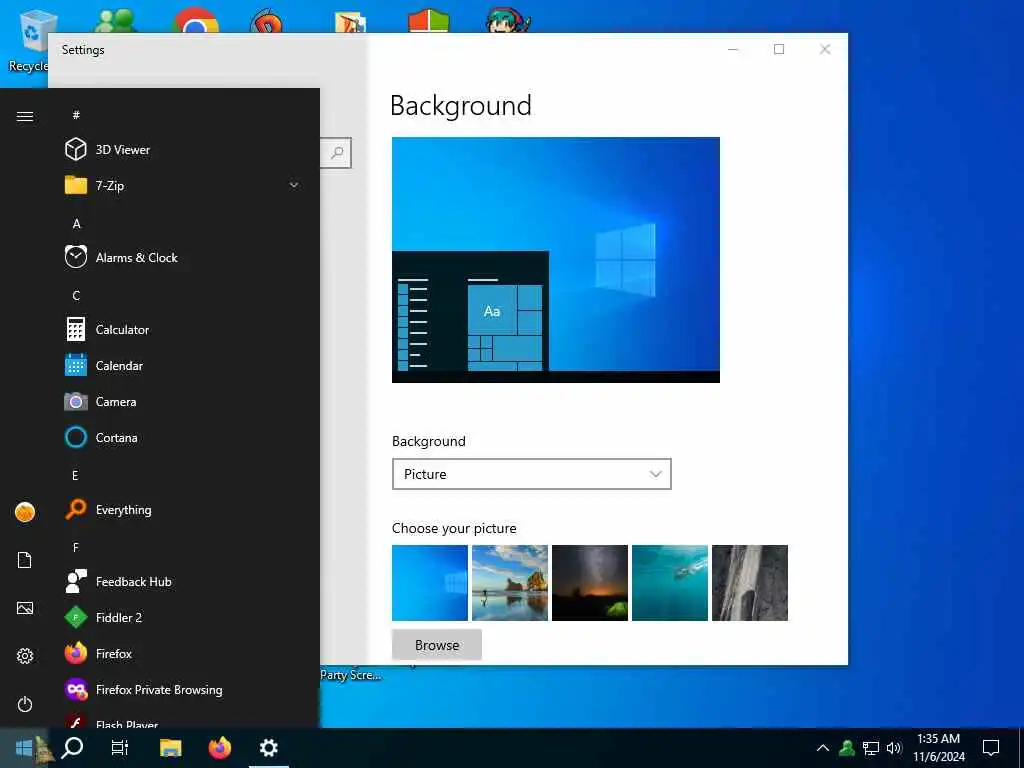Click the letter F group header
This screenshot has width=1024, height=768.
76,547
